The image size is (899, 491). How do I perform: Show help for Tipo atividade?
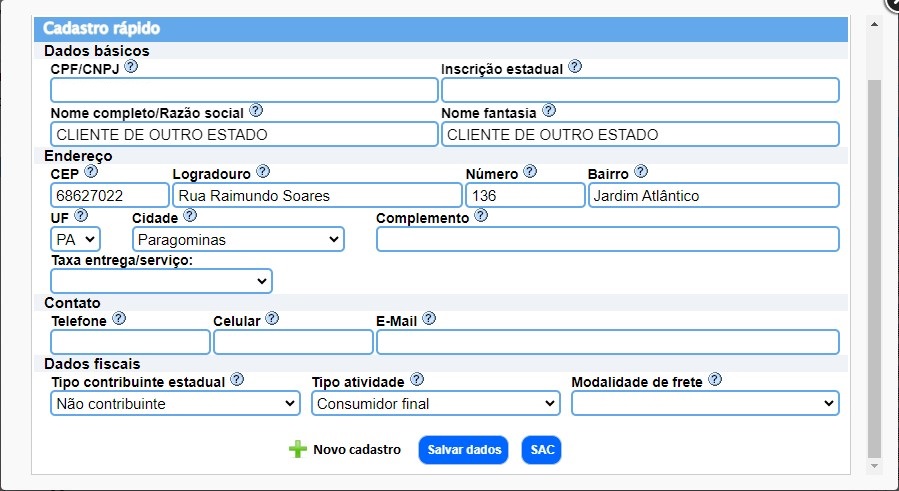click(x=417, y=379)
